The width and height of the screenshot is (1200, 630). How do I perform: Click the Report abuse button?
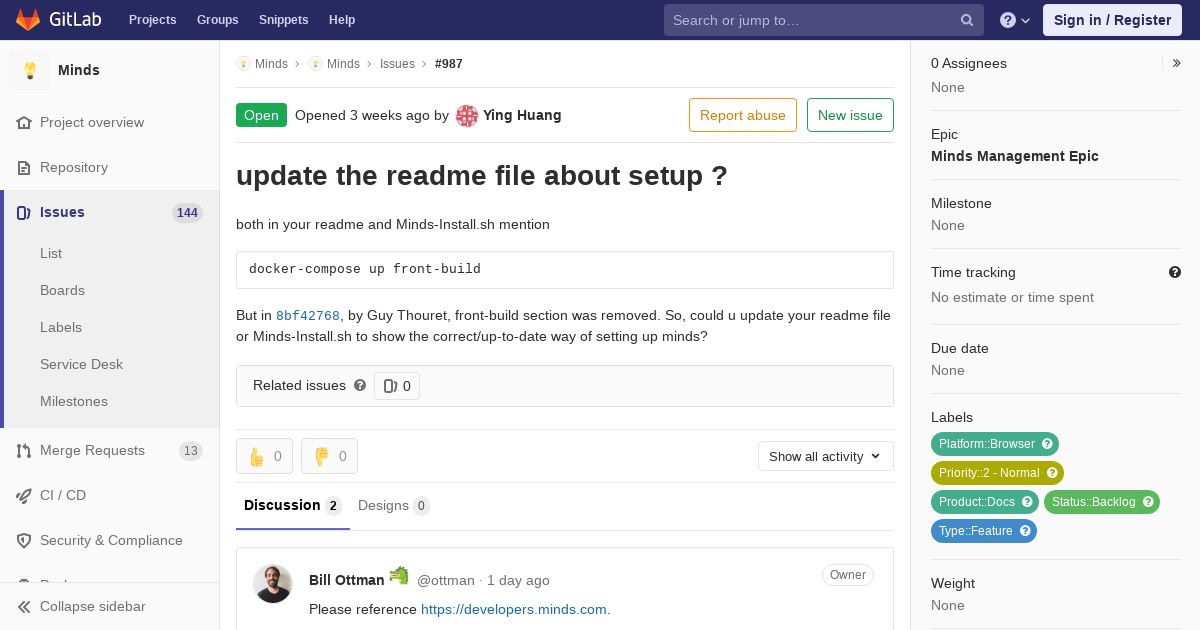pyautogui.click(x=743, y=115)
